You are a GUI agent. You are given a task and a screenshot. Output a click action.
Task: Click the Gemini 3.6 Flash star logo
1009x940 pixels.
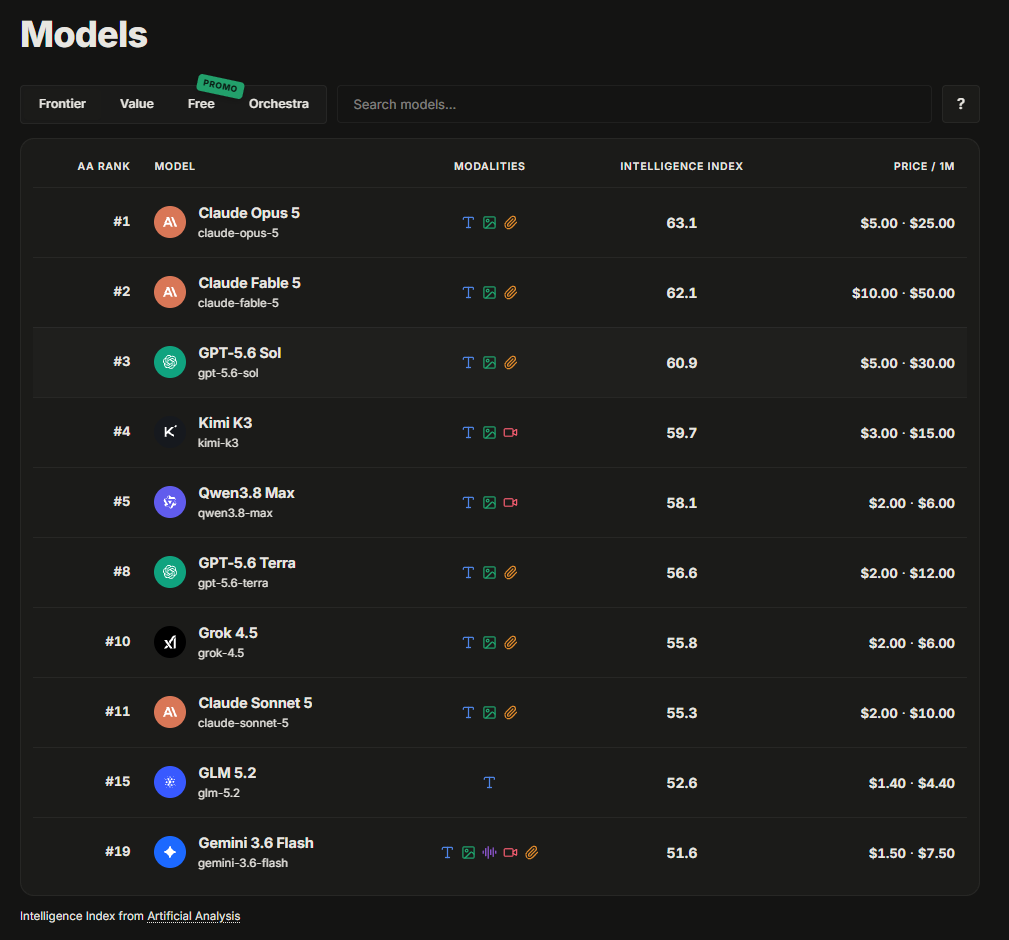click(x=170, y=852)
